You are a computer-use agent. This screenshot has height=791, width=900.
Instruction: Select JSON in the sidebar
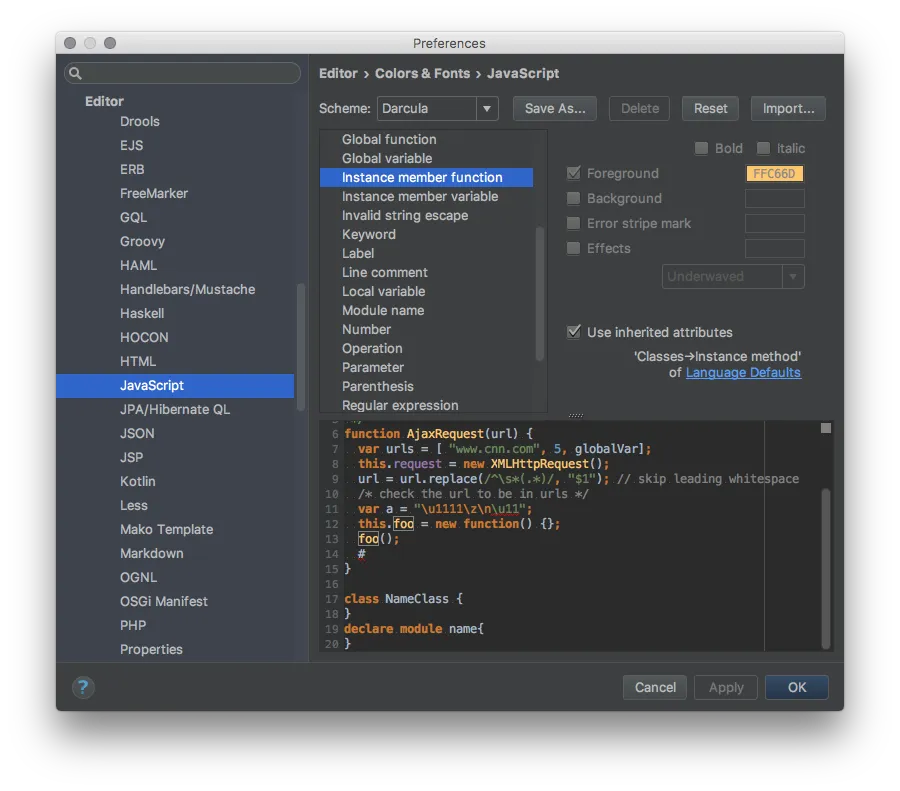pos(137,433)
